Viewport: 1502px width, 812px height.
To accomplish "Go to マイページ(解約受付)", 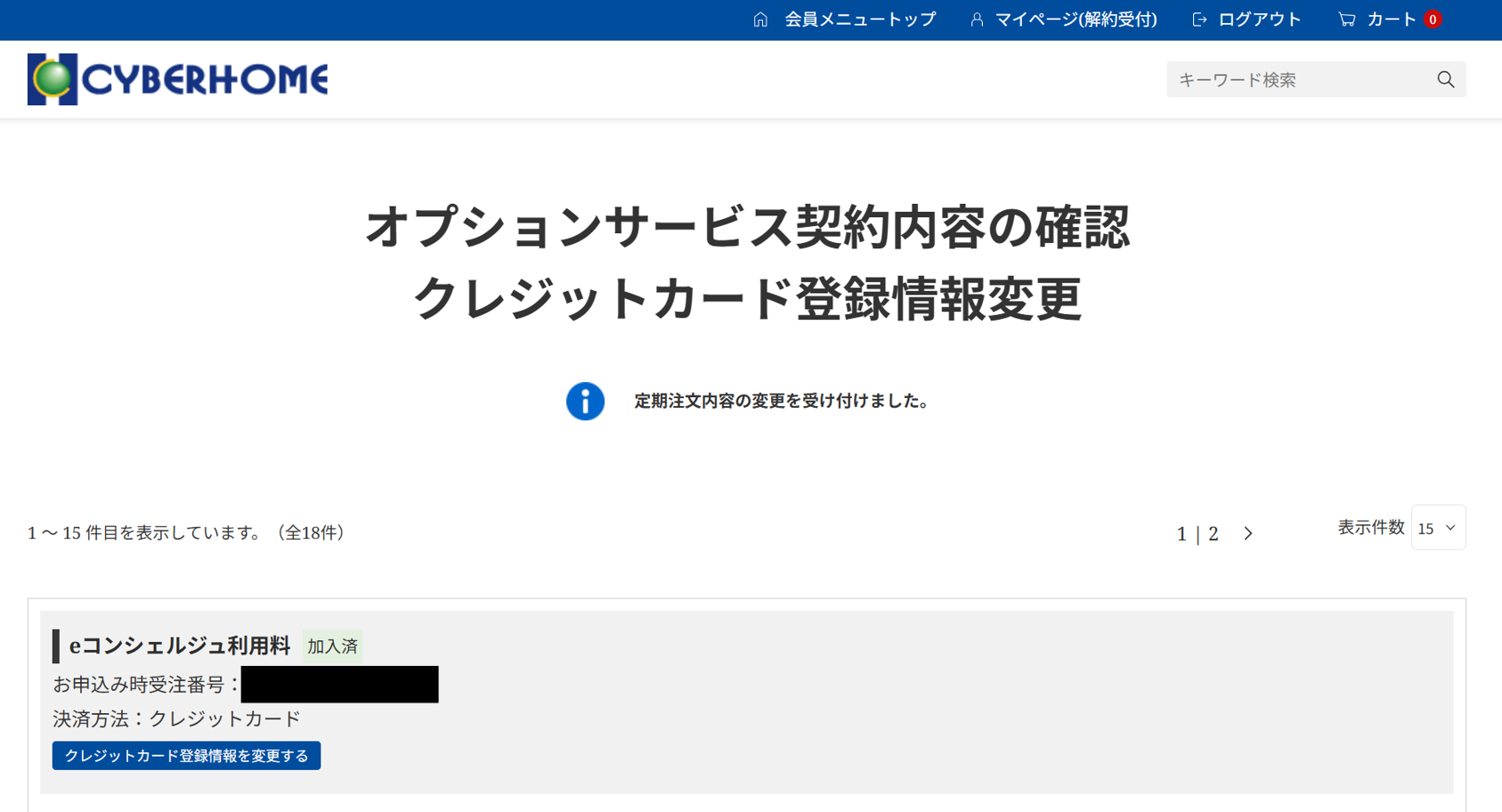I will (x=1076, y=20).
